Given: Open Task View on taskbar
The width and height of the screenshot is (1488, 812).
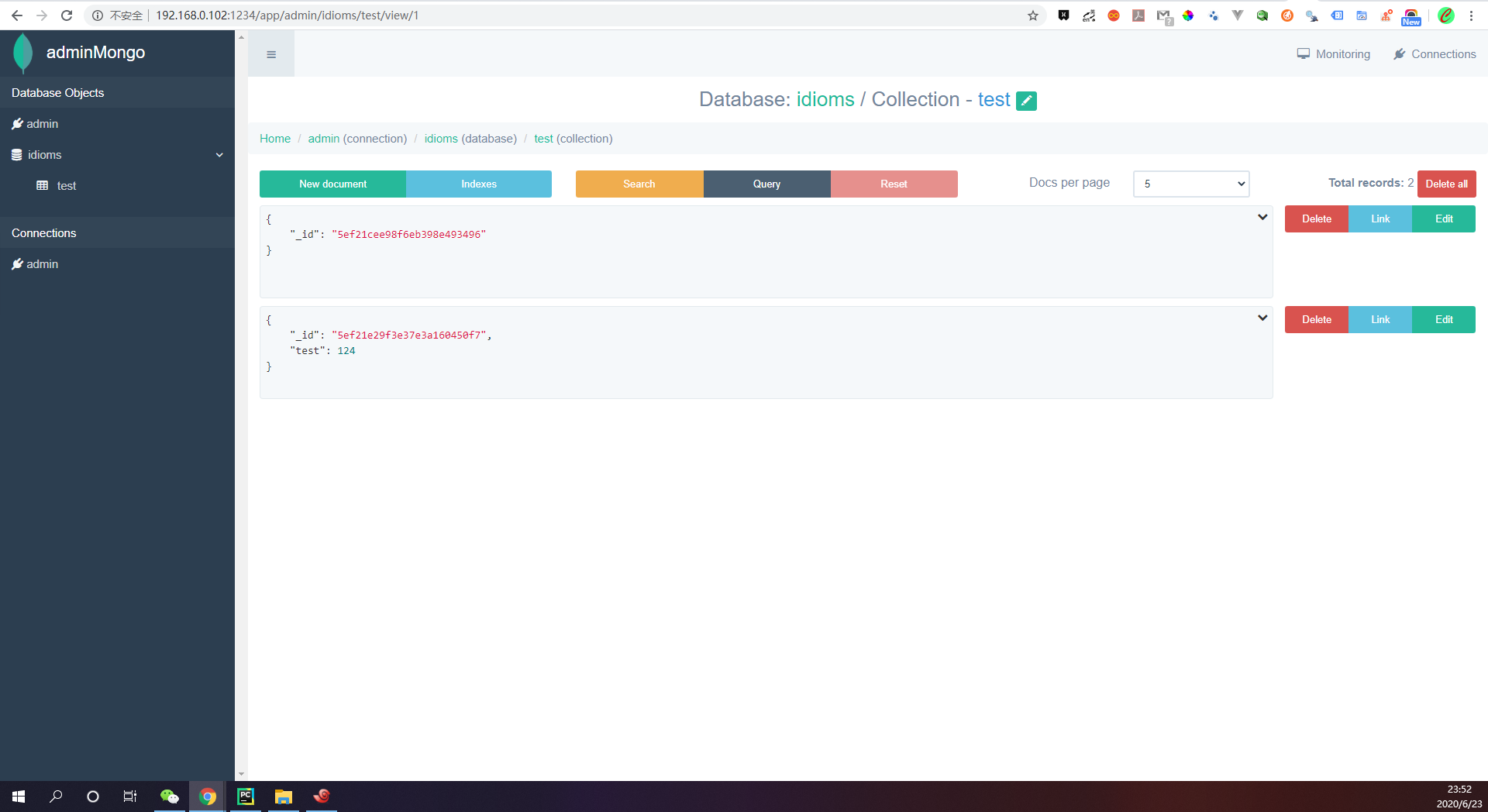Looking at the screenshot, I should [130, 797].
